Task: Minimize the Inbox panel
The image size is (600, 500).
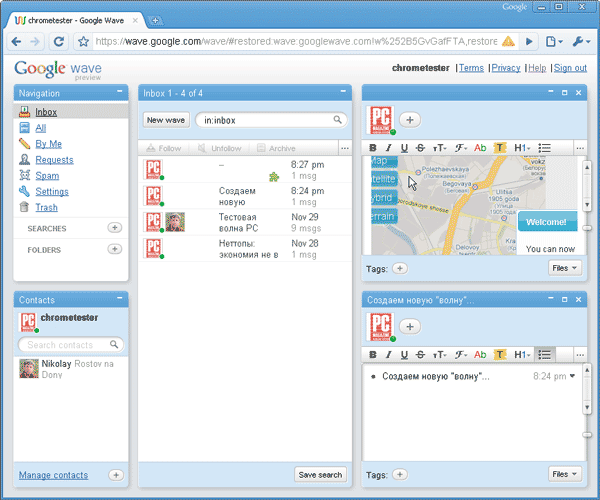Action: tap(343, 92)
